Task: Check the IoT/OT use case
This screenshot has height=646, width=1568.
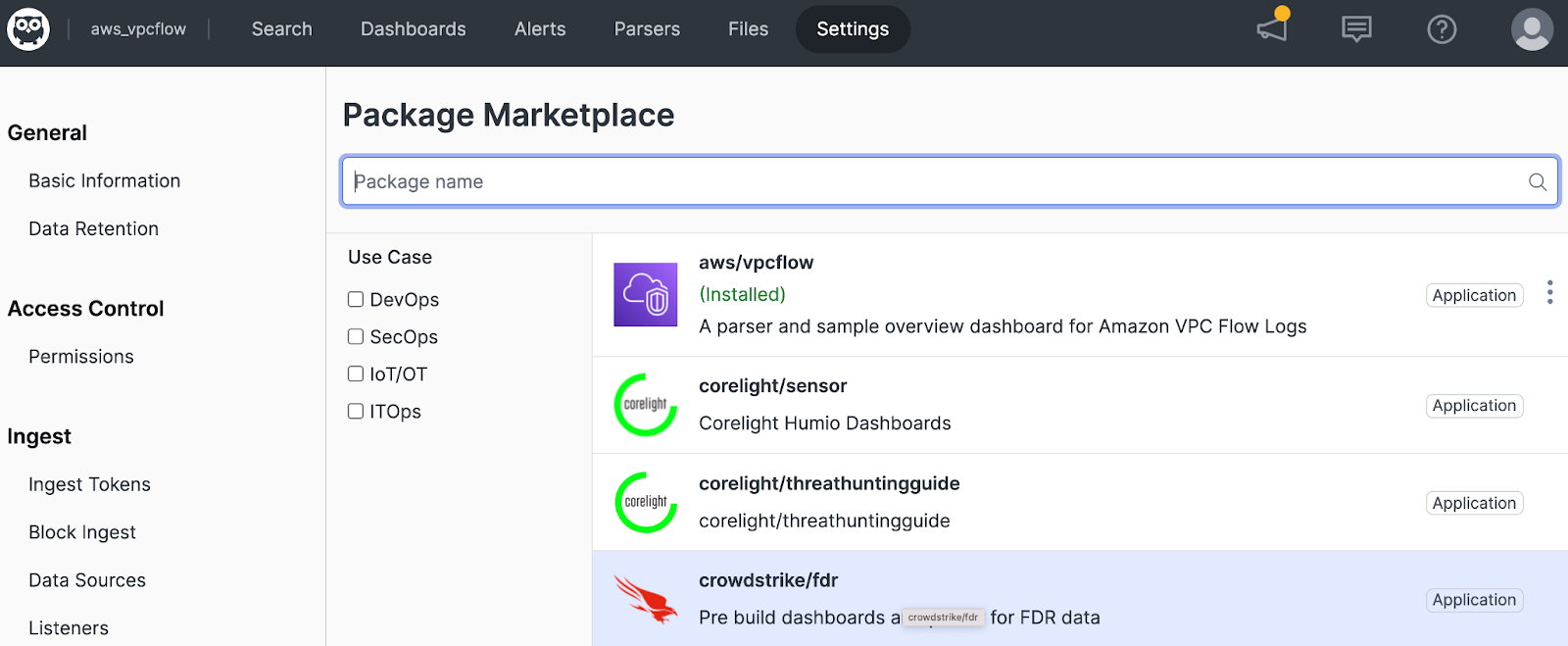Action: pos(356,374)
